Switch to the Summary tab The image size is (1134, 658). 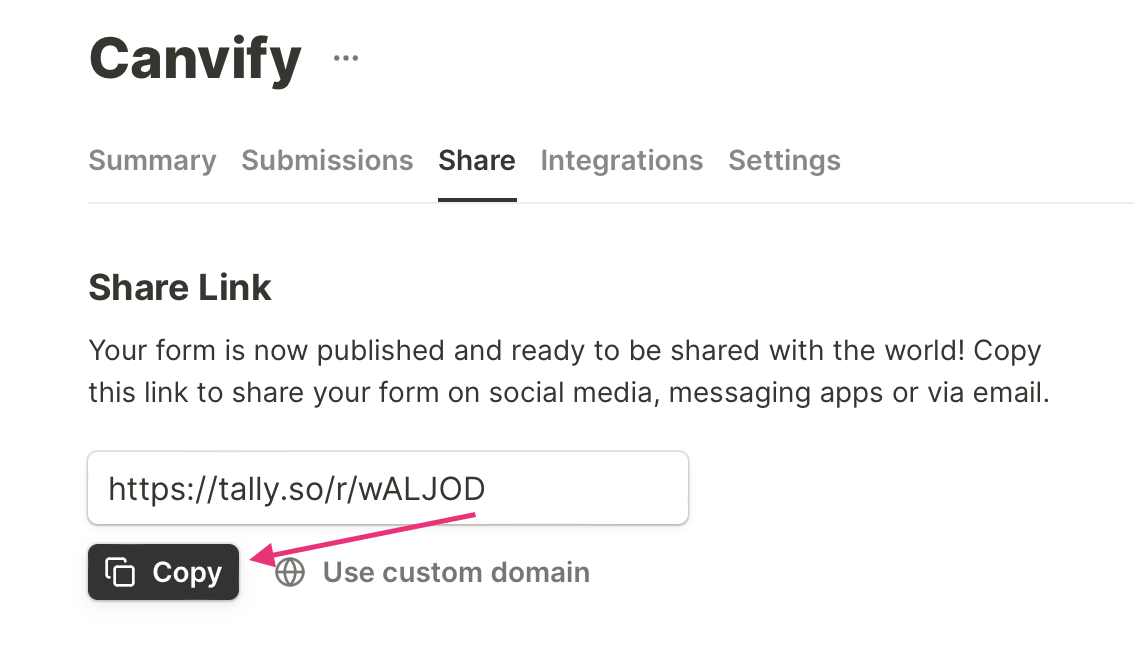coord(152,161)
